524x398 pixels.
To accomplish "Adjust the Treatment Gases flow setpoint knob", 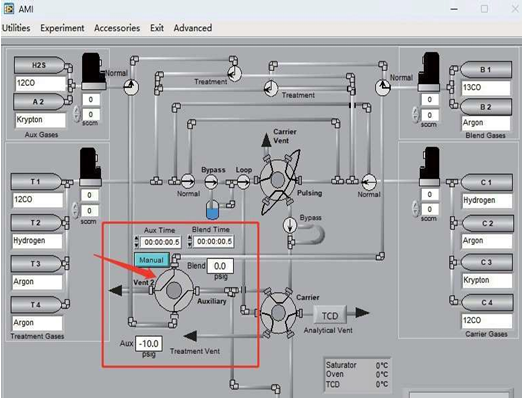I will pyautogui.click(x=76, y=210).
